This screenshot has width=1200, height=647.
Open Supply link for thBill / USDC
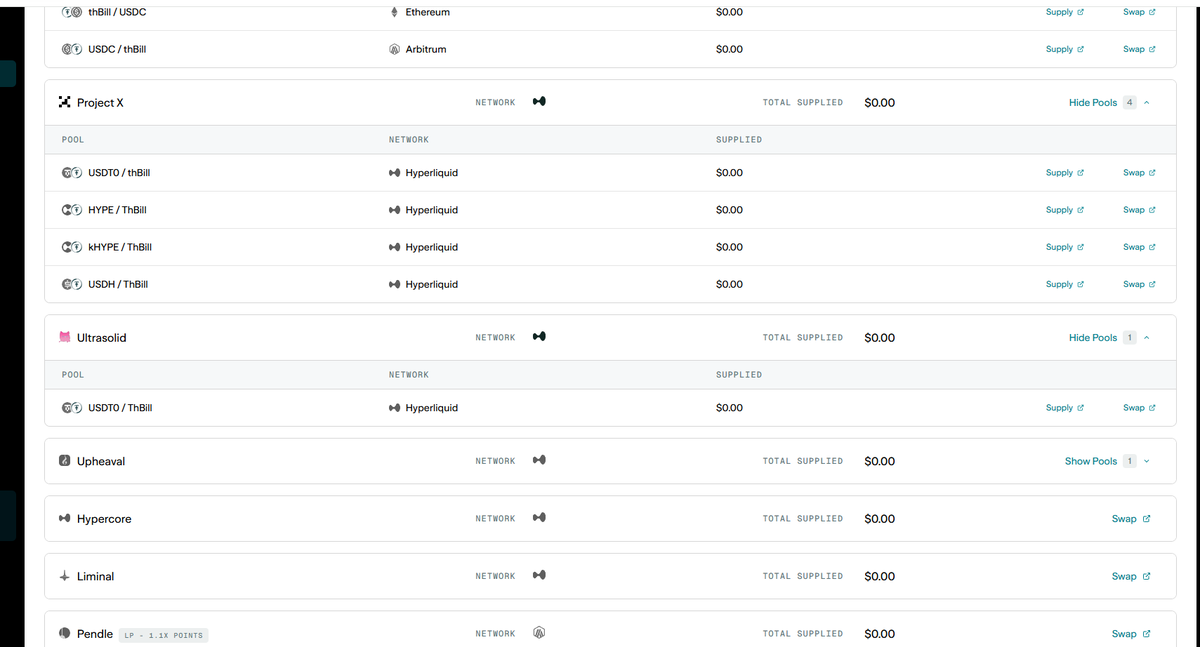click(x=1065, y=12)
